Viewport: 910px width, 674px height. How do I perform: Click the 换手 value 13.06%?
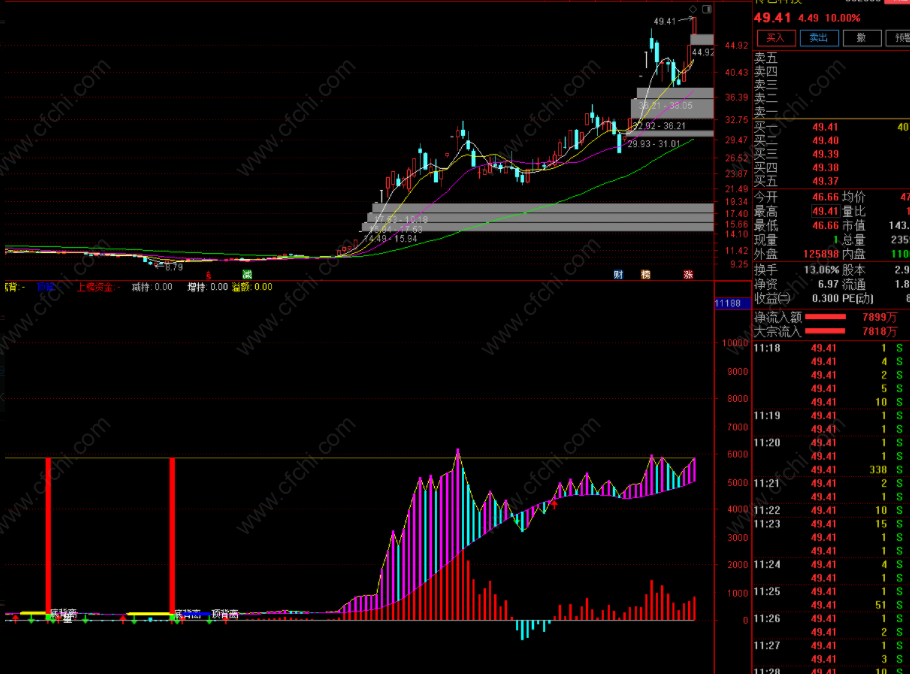tap(821, 270)
